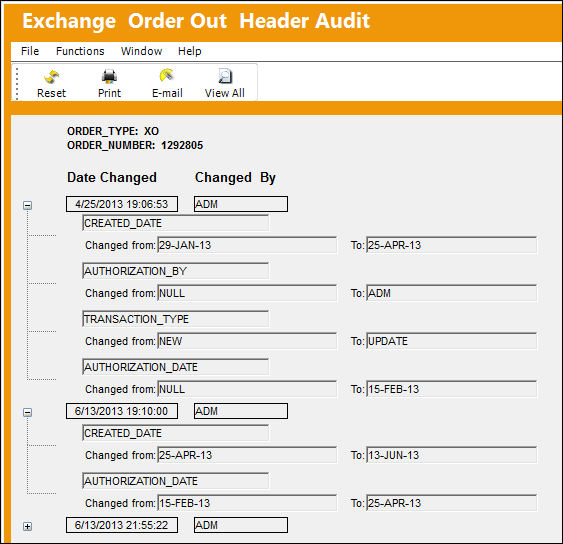Click ADM field beside 6/13/2013 21:55:22
Viewport: 563px width, 544px height.
(x=241, y=525)
